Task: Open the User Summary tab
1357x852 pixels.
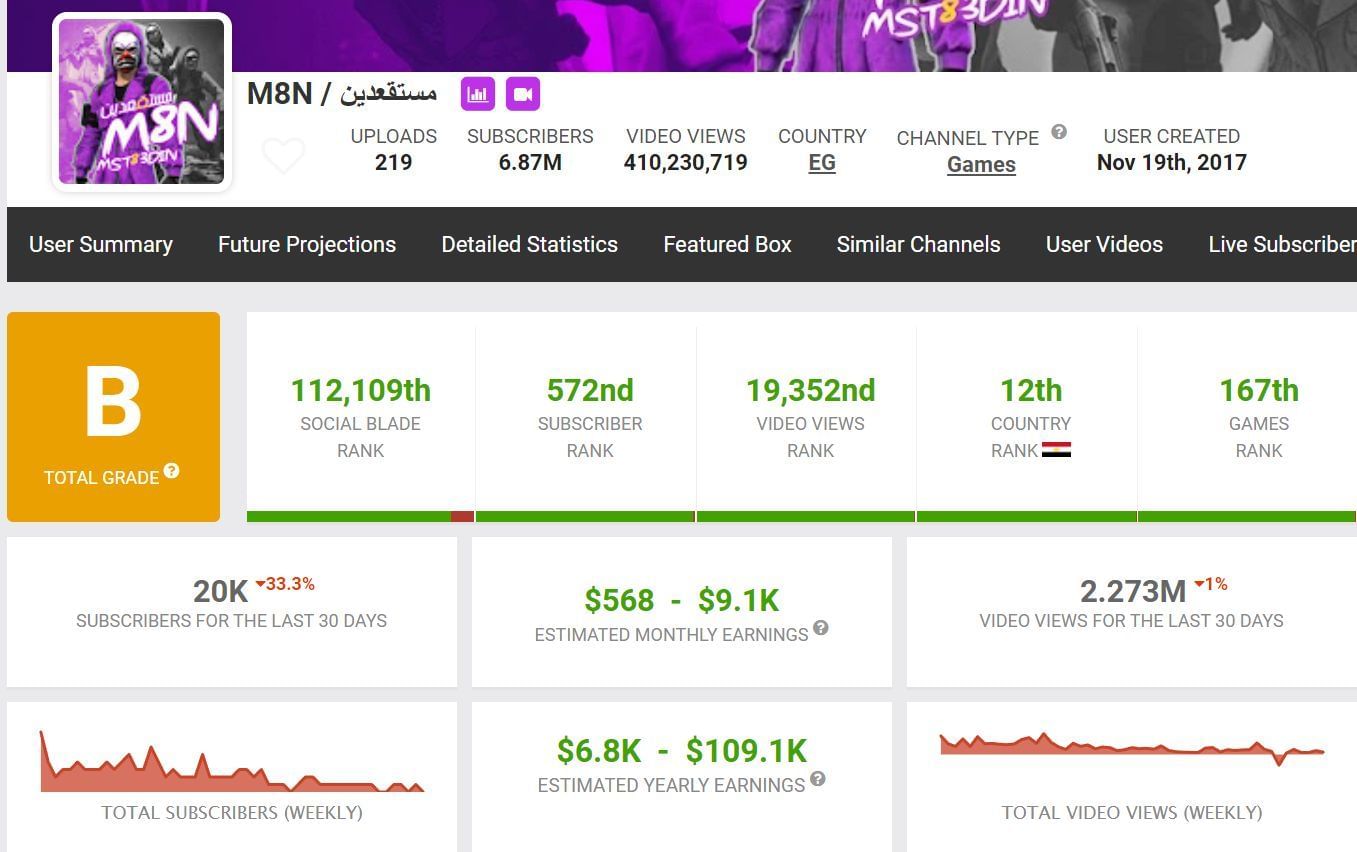Action: [x=101, y=244]
